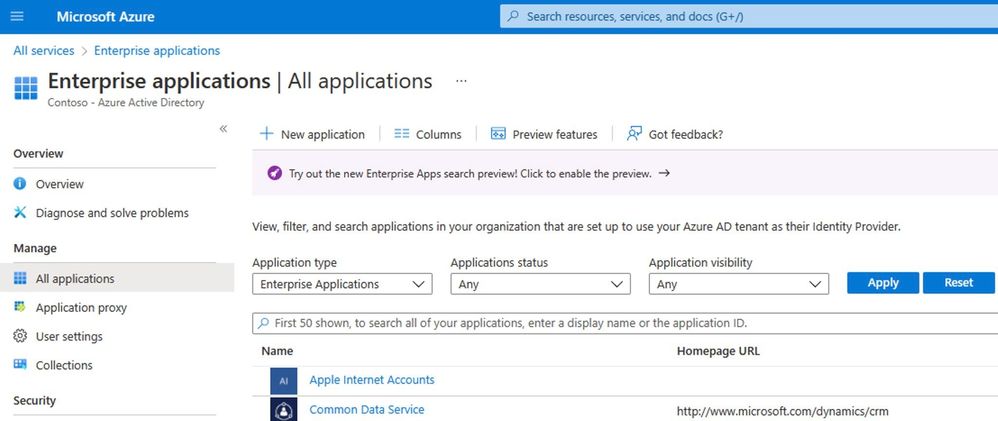This screenshot has height=421, width=998.
Task: Click the Got feedback icon
Action: 634,134
